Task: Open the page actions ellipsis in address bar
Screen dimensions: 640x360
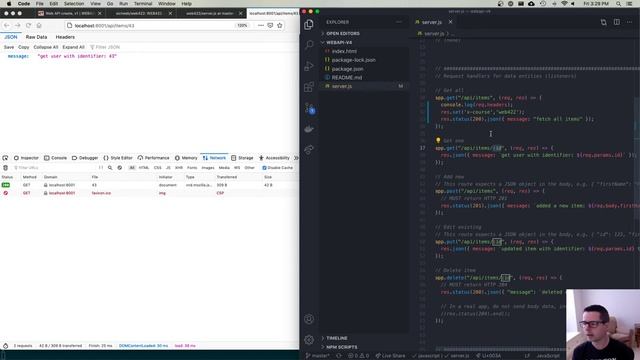Action: [261, 25]
